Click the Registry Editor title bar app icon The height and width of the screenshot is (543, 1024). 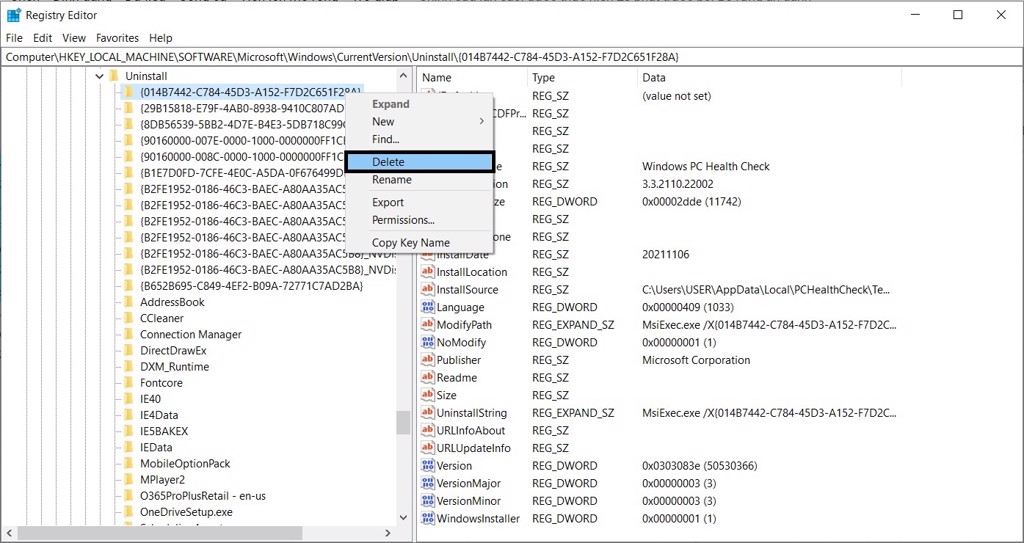(x=13, y=15)
